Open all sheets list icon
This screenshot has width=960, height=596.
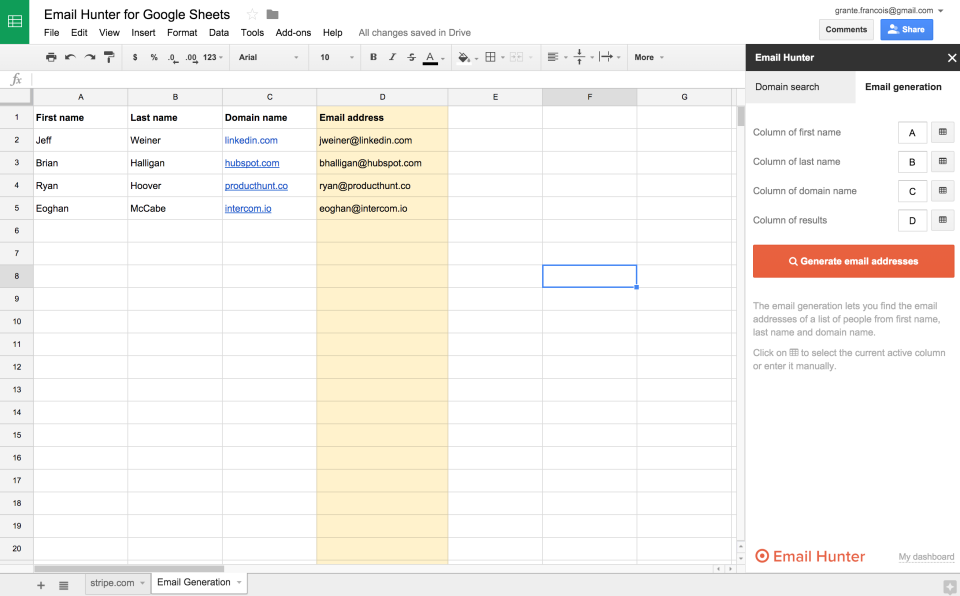(64, 585)
